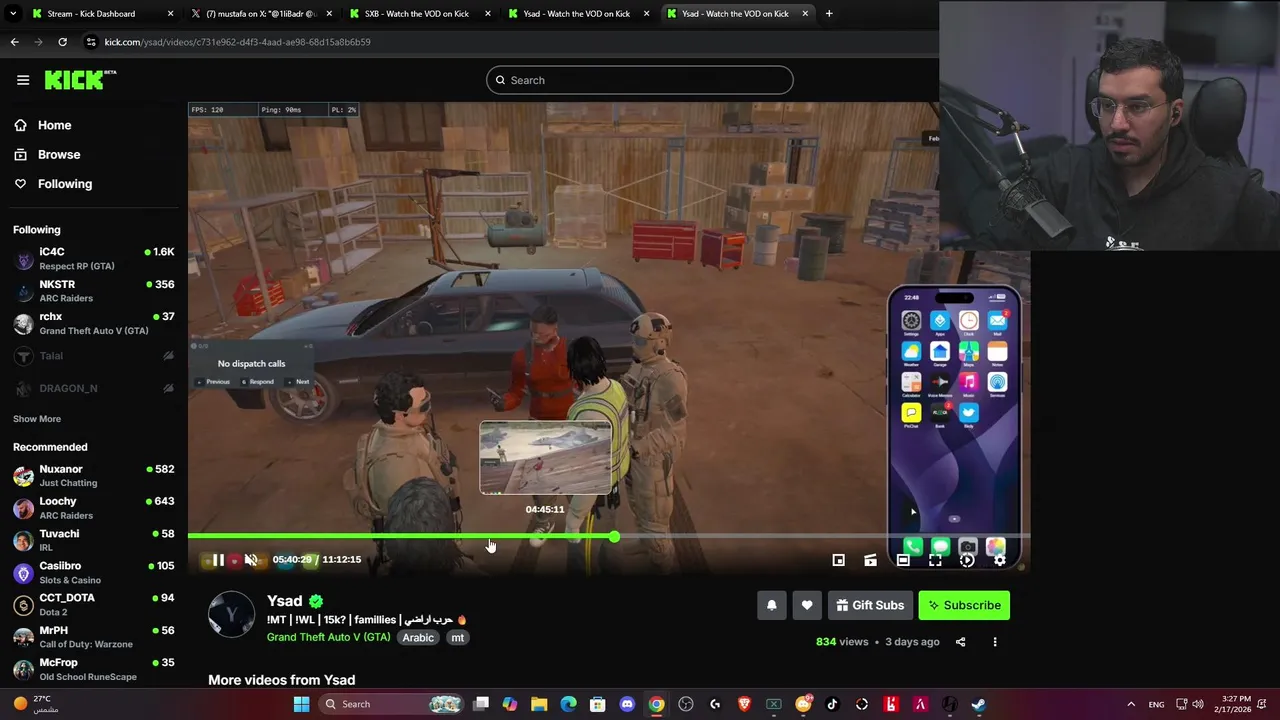1280x720 pixels.
Task: Switch to Stream - Kick Dashboard tab
Action: pyautogui.click(x=101, y=14)
